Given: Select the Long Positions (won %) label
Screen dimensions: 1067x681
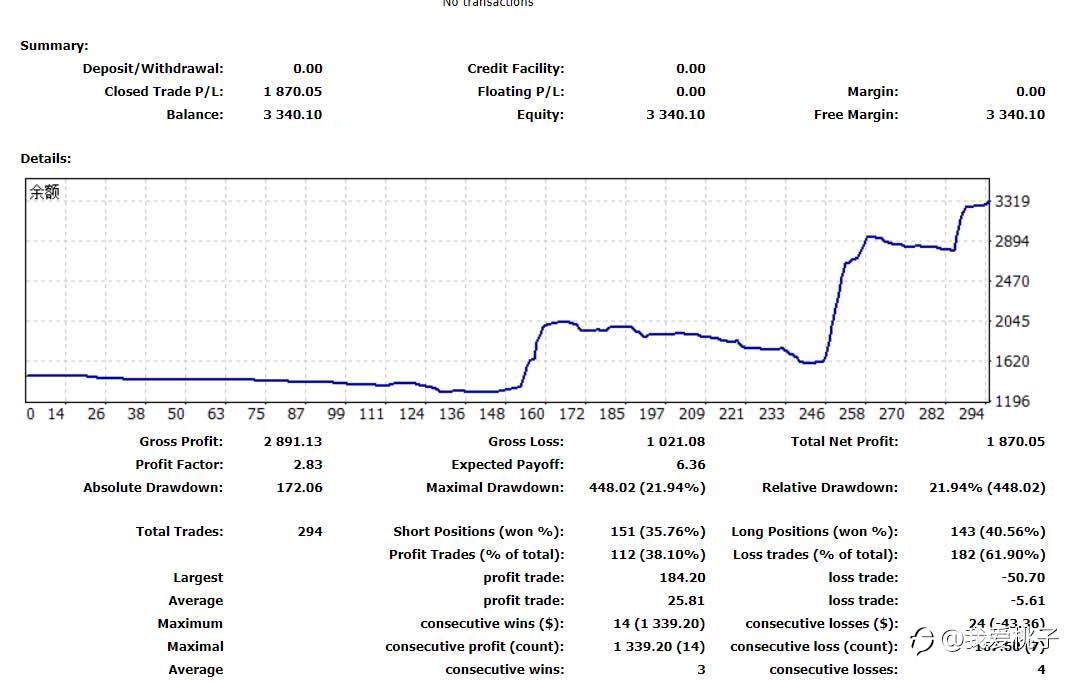Looking at the screenshot, I should [x=815, y=532].
